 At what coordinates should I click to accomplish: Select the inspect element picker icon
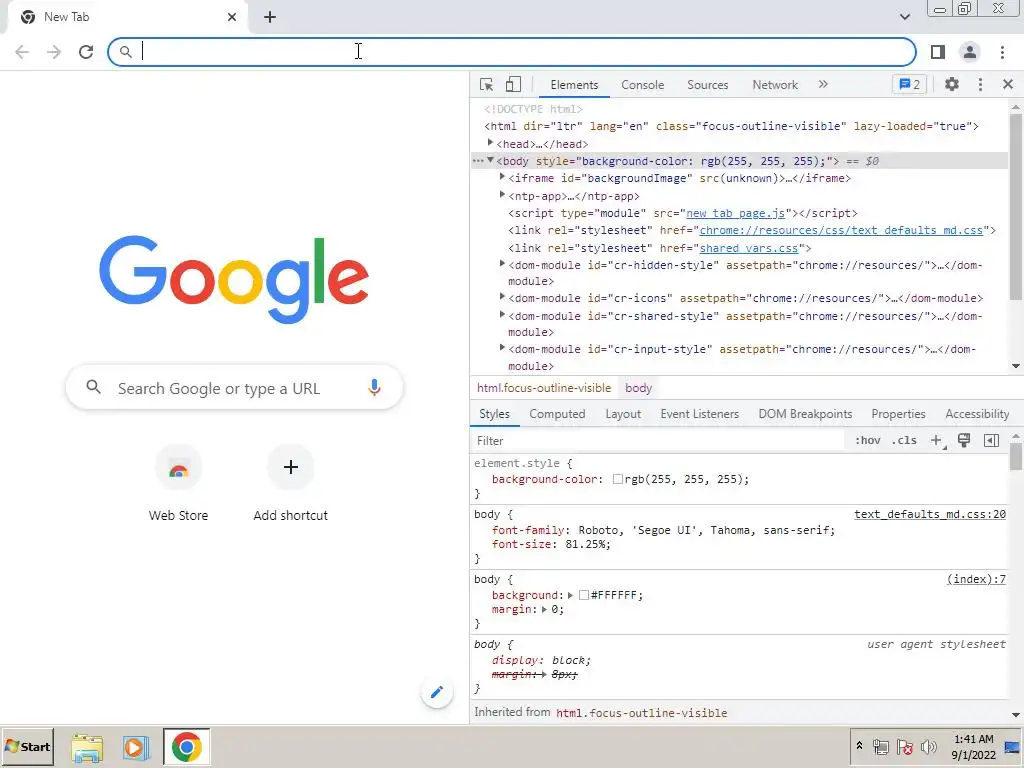486,85
